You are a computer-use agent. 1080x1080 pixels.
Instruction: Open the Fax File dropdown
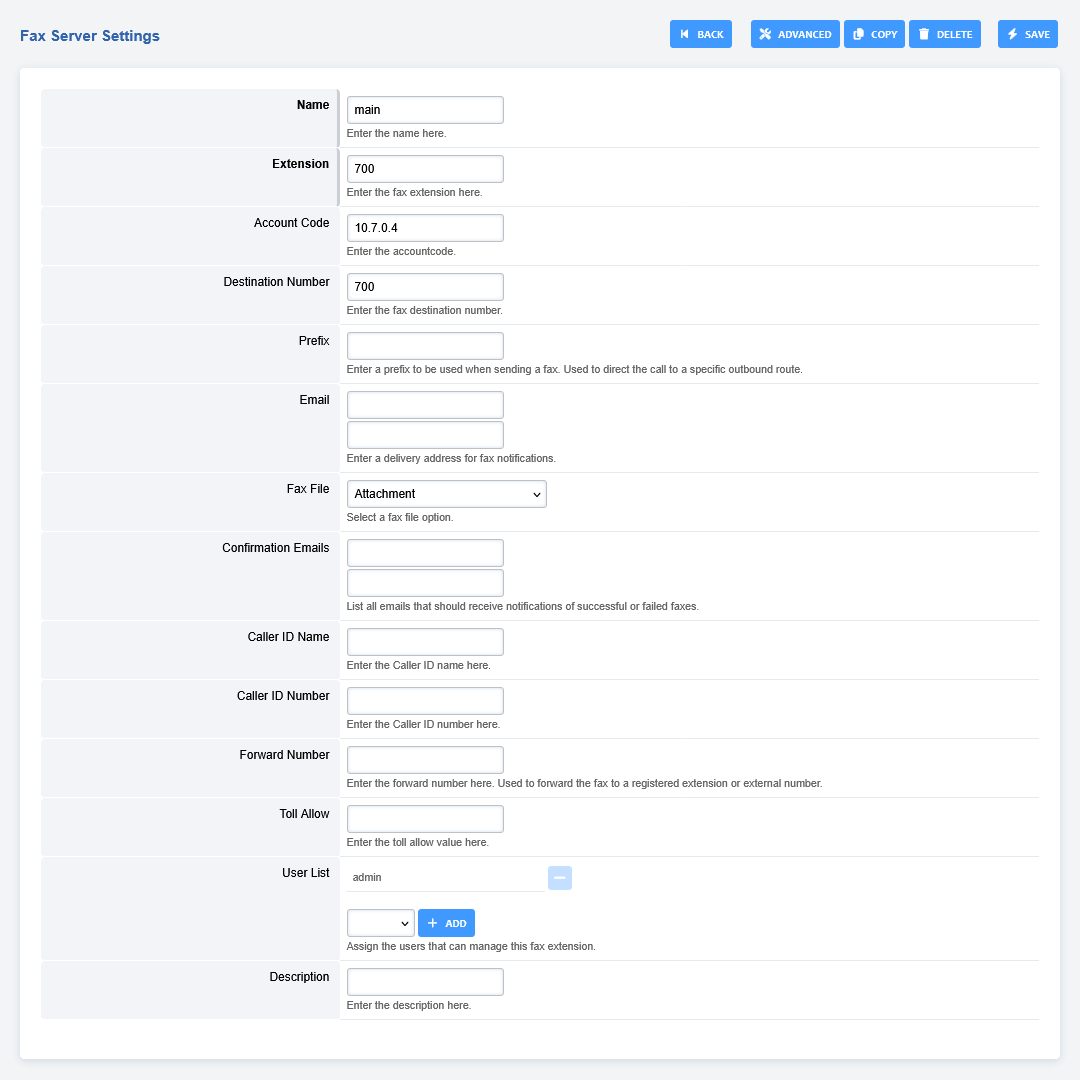coord(446,494)
